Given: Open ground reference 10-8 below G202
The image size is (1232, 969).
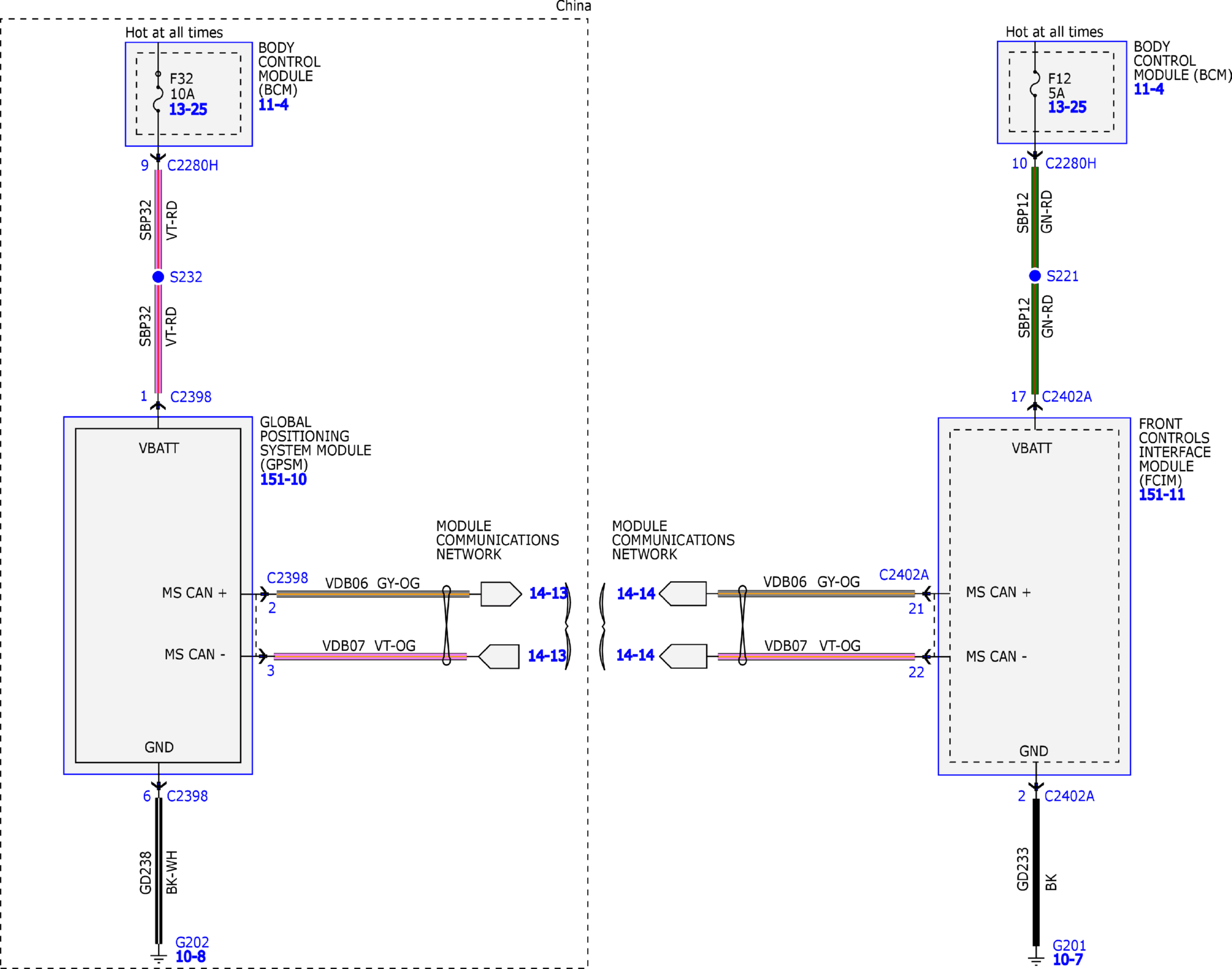Looking at the screenshot, I should (190, 957).
